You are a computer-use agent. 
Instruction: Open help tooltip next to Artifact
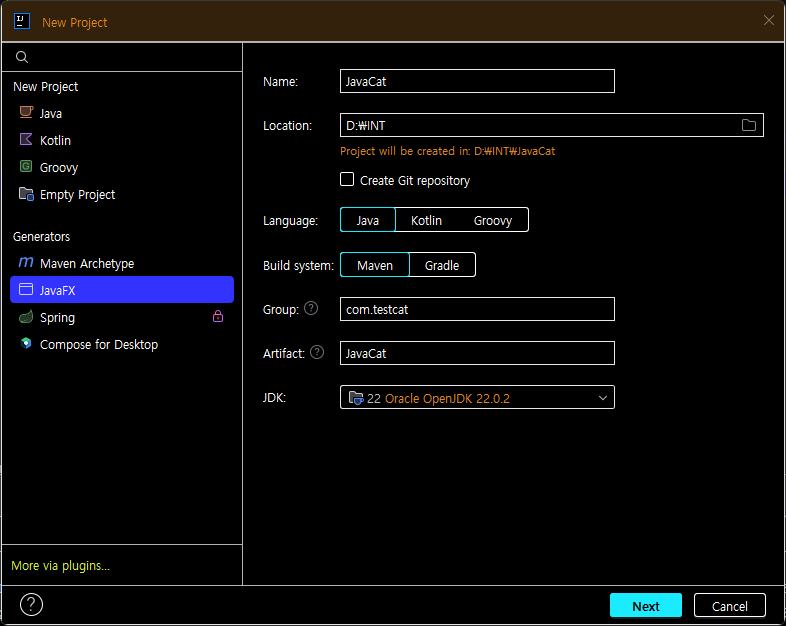pyautogui.click(x=317, y=352)
